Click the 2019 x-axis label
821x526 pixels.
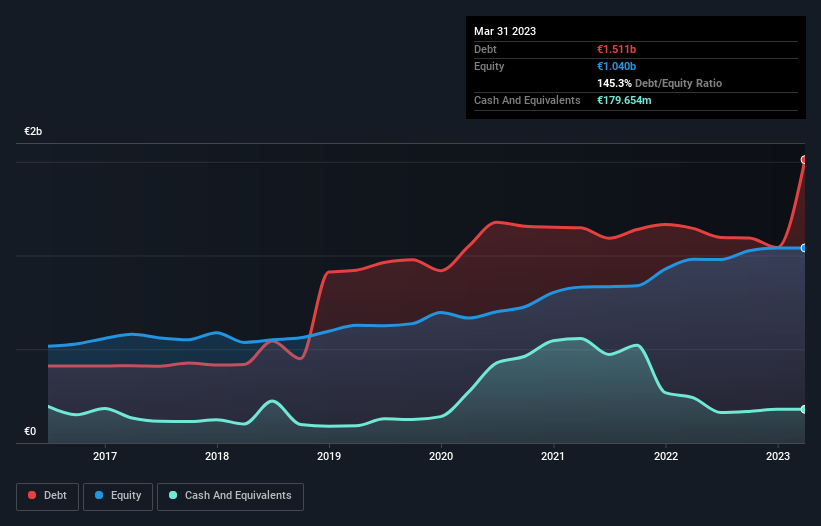click(x=329, y=456)
